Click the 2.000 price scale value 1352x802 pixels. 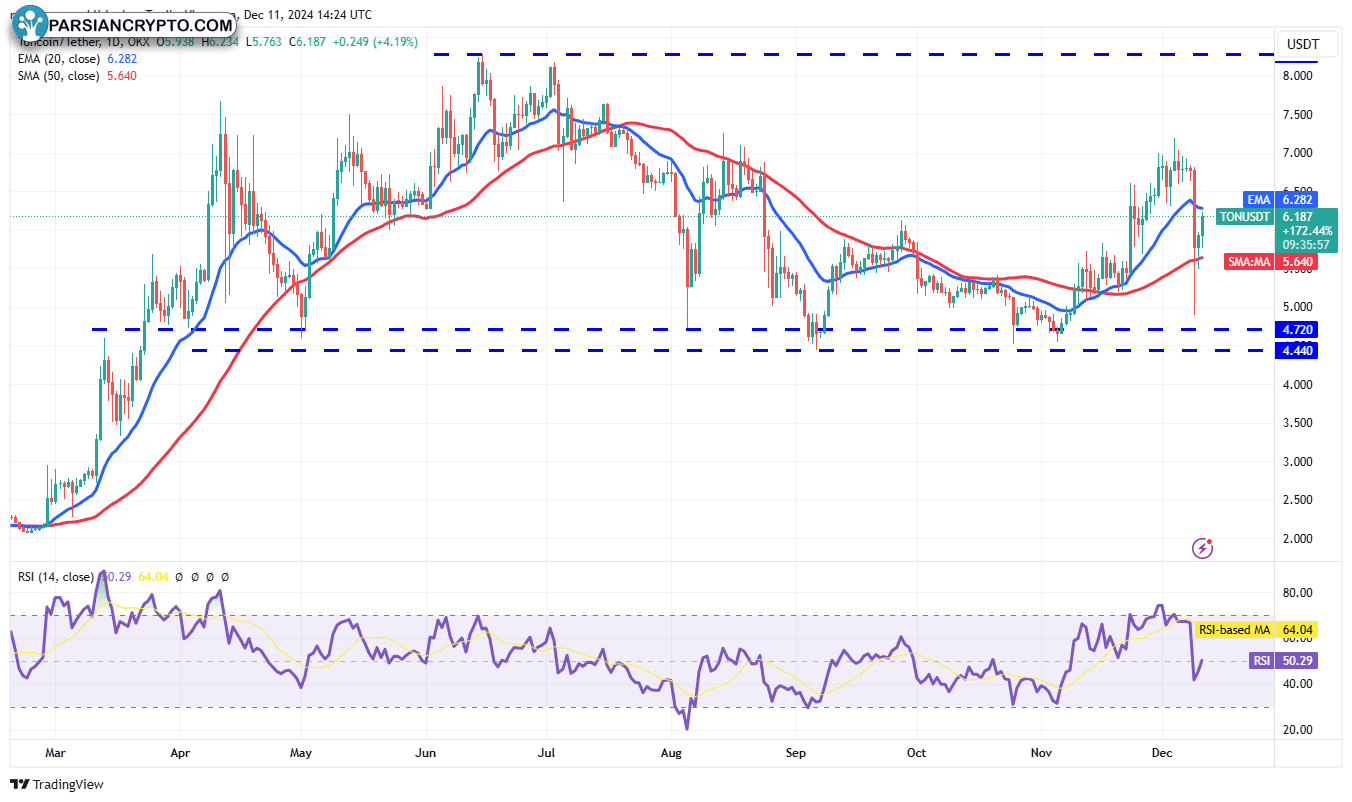[x=1296, y=539]
